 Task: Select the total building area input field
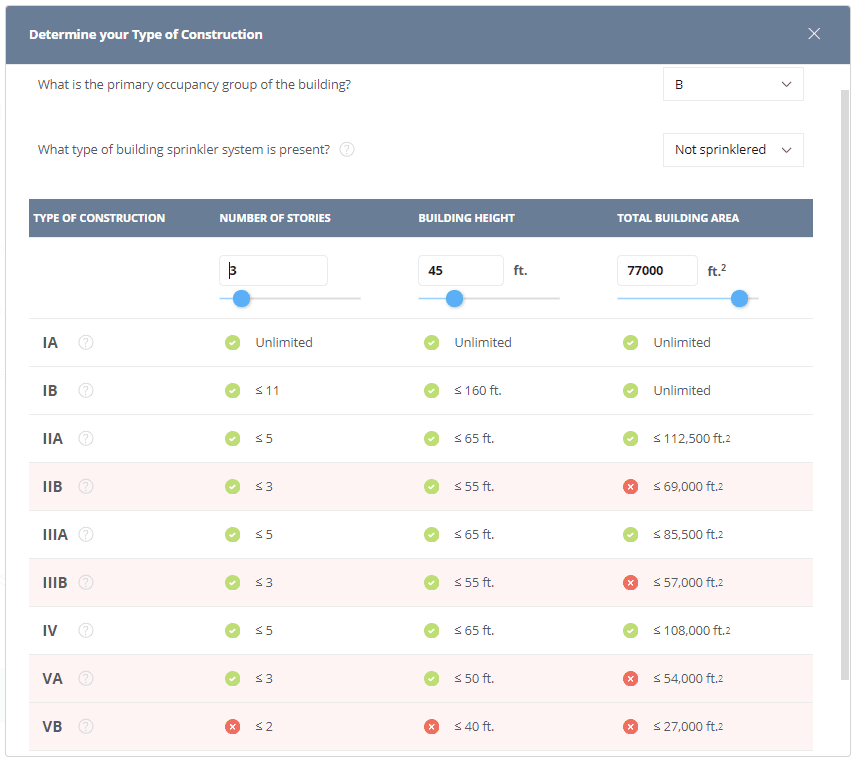(x=657, y=271)
